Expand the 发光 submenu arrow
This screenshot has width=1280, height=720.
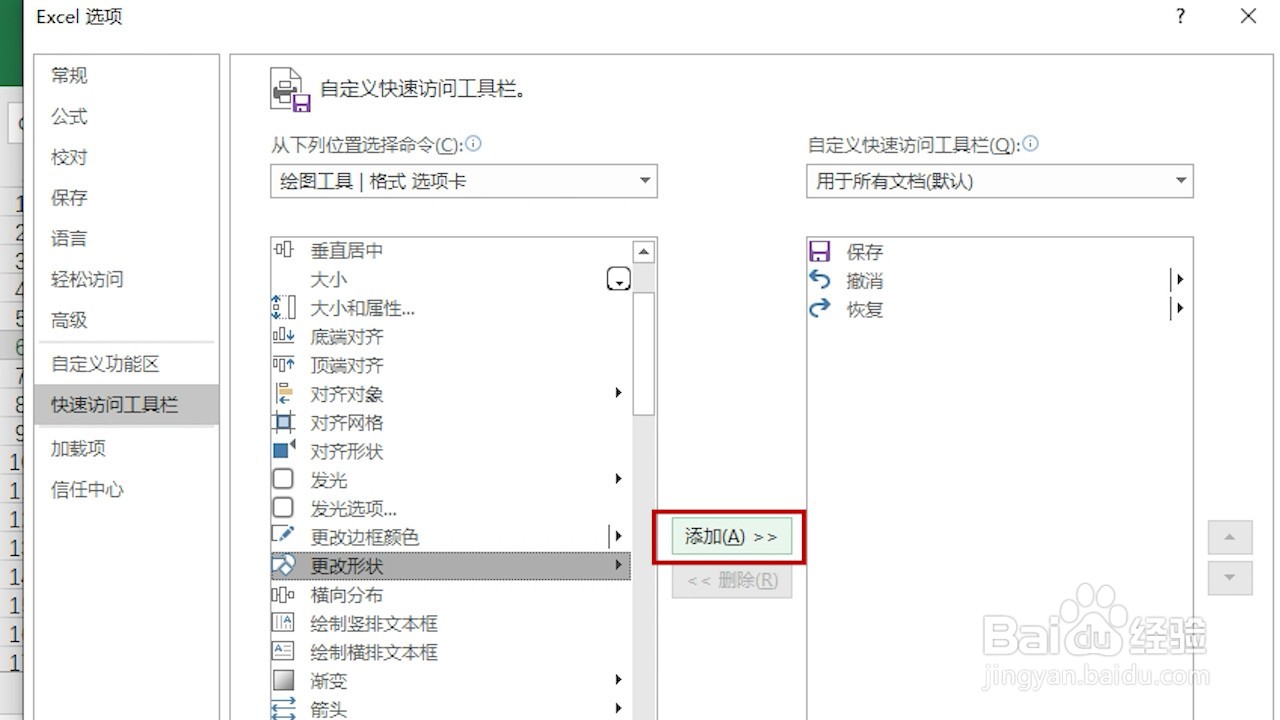pyautogui.click(x=618, y=479)
